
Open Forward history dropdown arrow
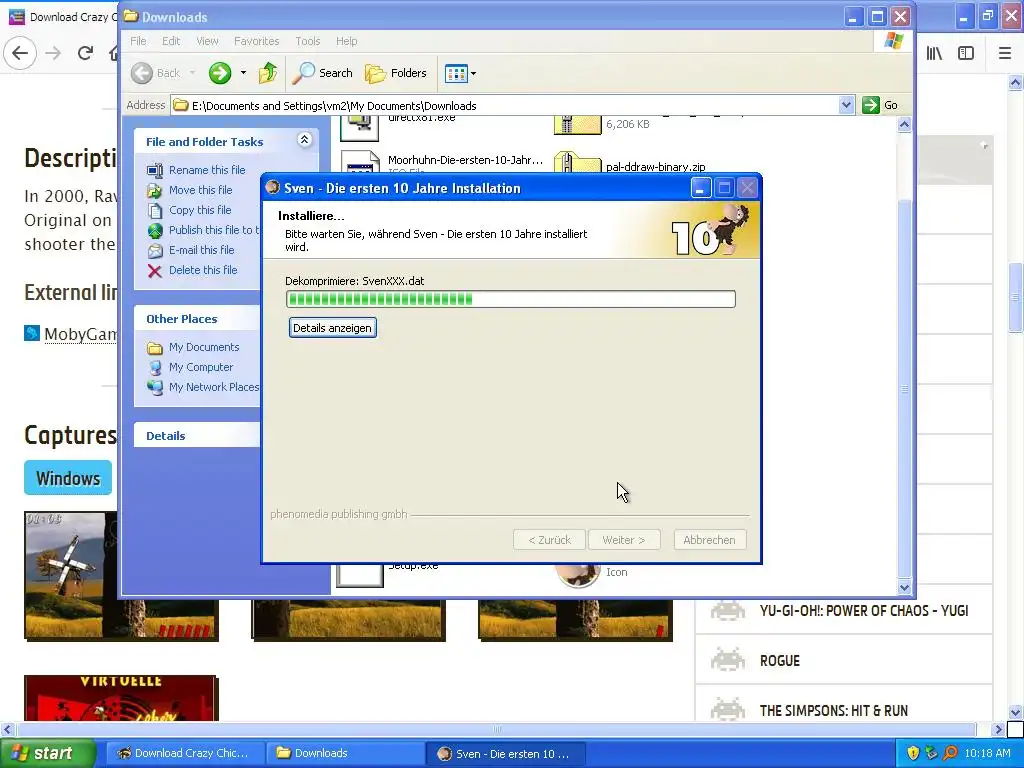[x=244, y=73]
